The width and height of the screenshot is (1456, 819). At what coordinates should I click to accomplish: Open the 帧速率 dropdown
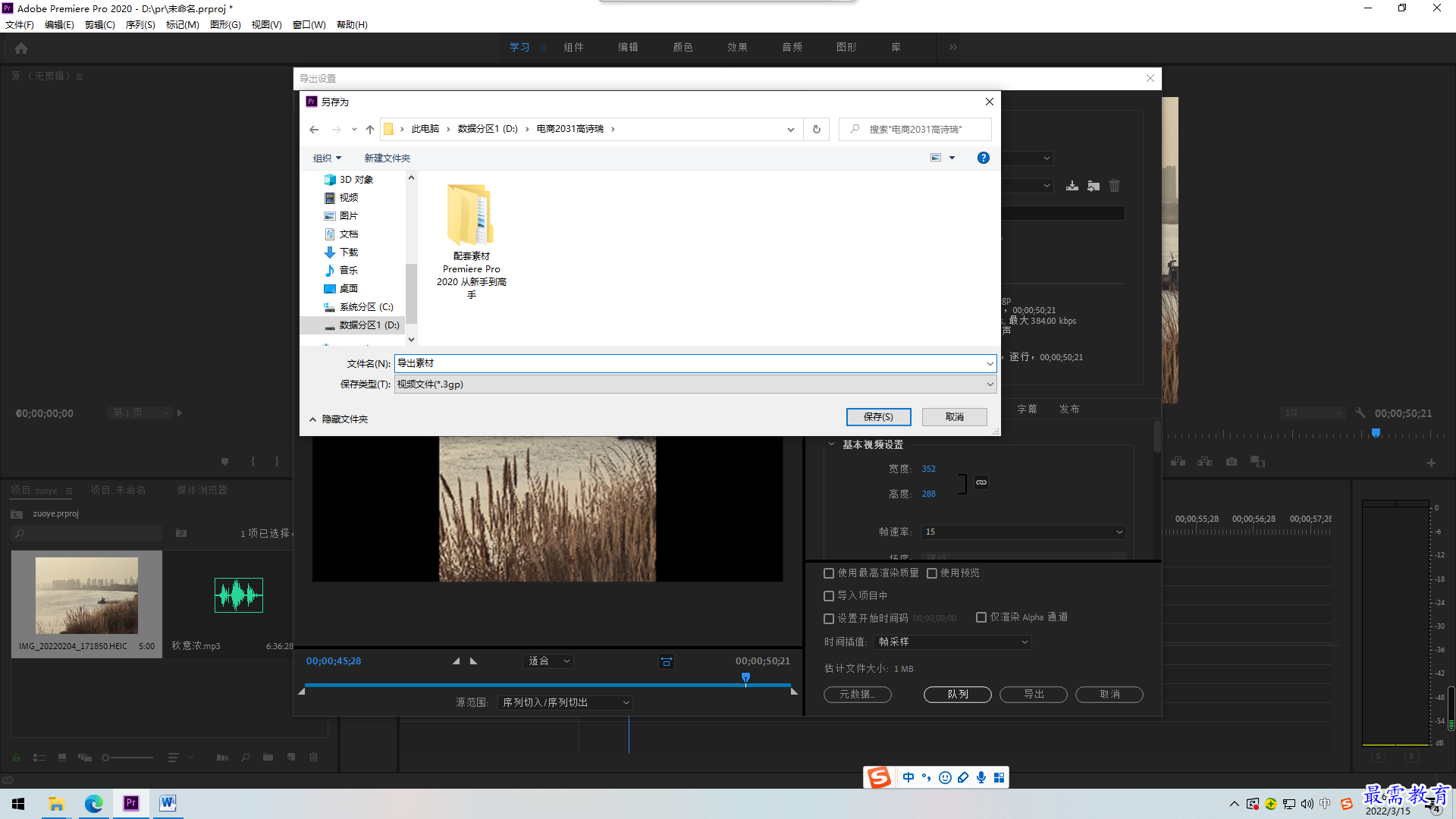tap(1024, 532)
